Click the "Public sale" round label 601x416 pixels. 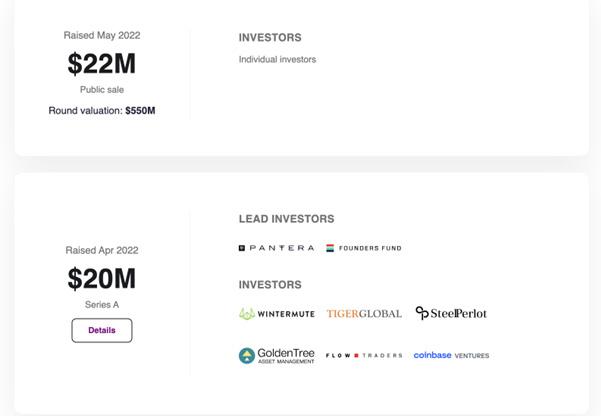coord(101,90)
